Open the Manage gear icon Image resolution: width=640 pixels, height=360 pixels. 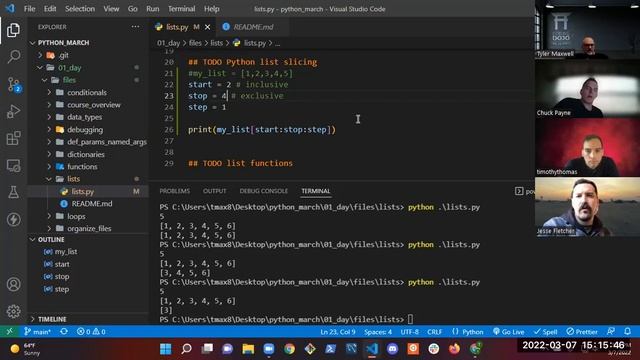[x=13, y=311]
